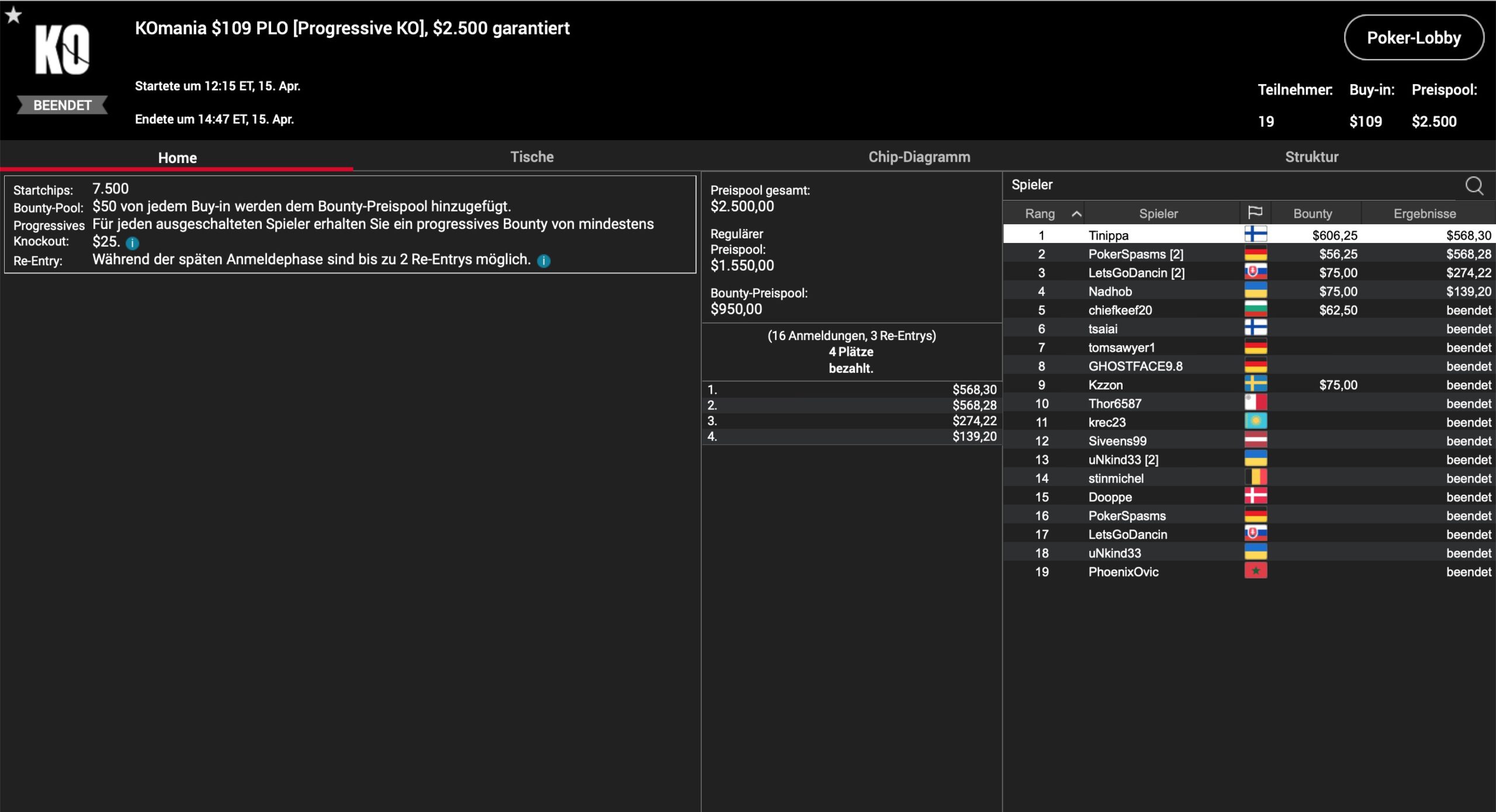The width and height of the screenshot is (1496, 812).
Task: Select the Home tab
Action: click(x=177, y=158)
